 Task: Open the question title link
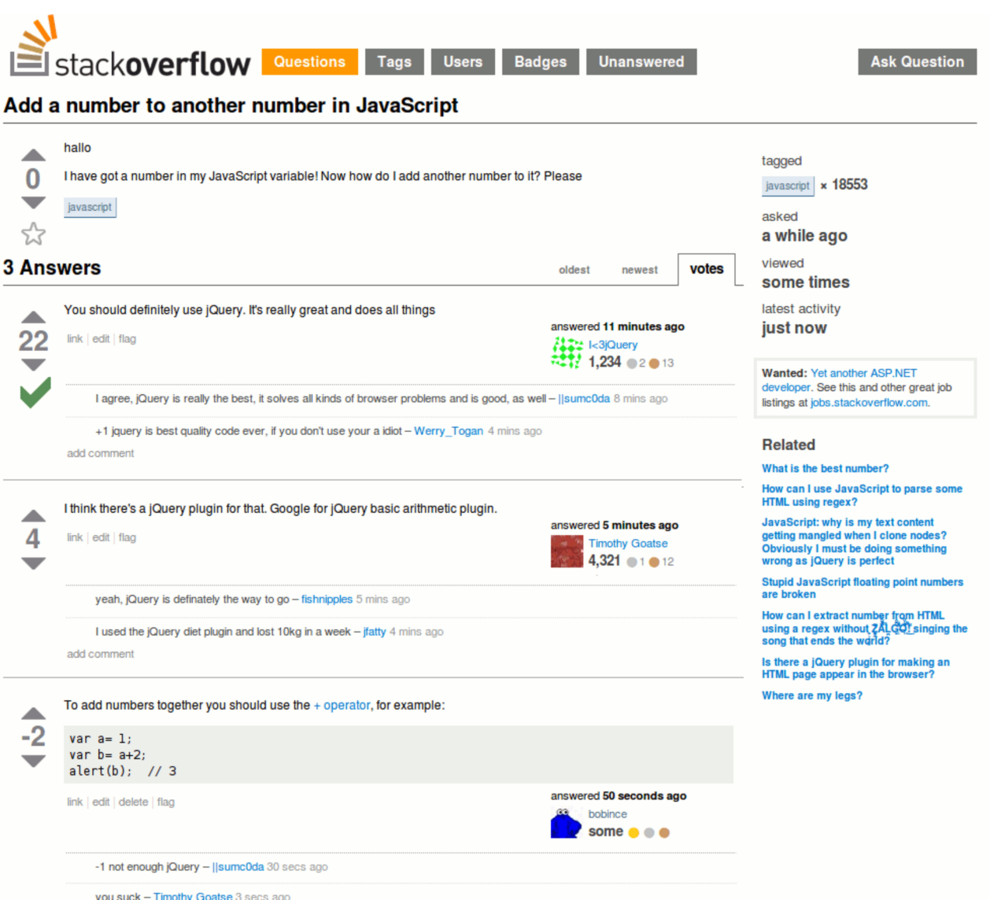(231, 105)
